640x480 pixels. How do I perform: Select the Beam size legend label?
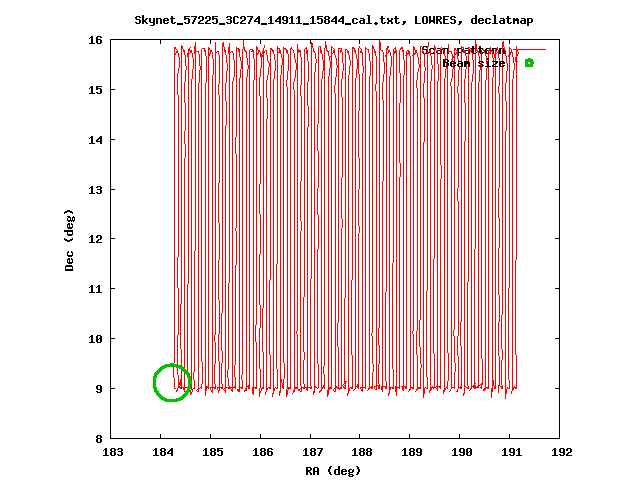473,63
